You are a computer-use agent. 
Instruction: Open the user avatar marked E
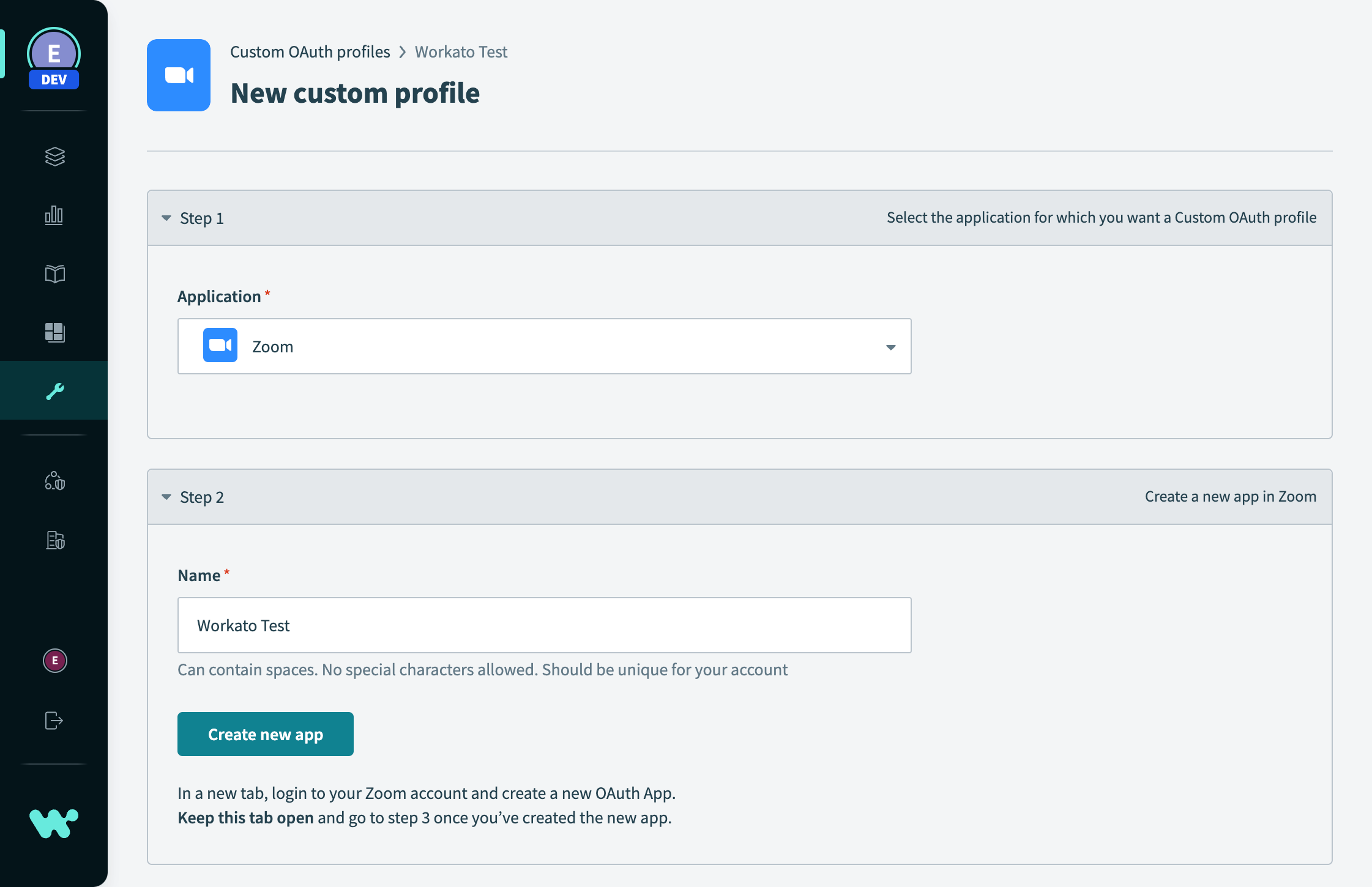click(54, 661)
